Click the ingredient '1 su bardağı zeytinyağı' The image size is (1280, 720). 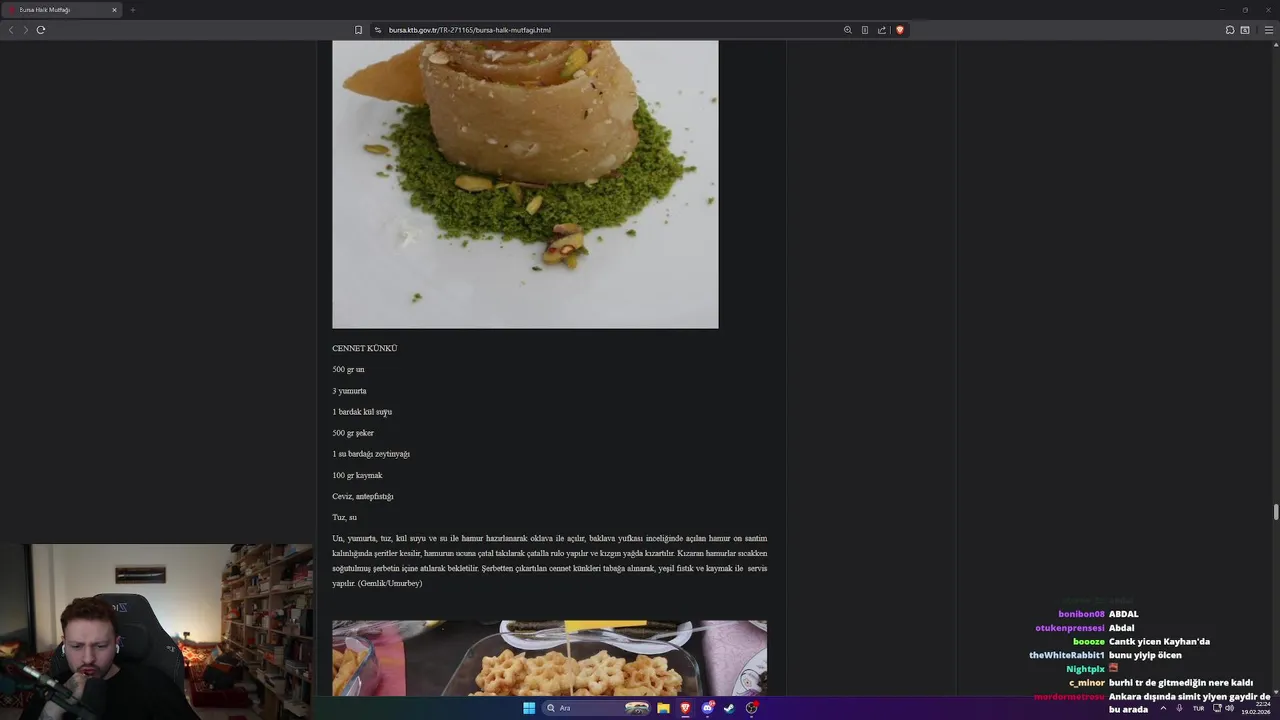coord(371,454)
